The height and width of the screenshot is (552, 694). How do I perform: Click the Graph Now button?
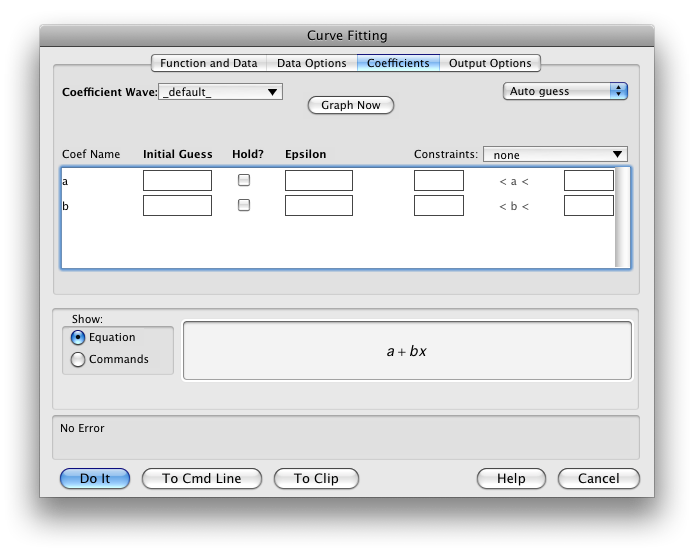click(x=351, y=105)
